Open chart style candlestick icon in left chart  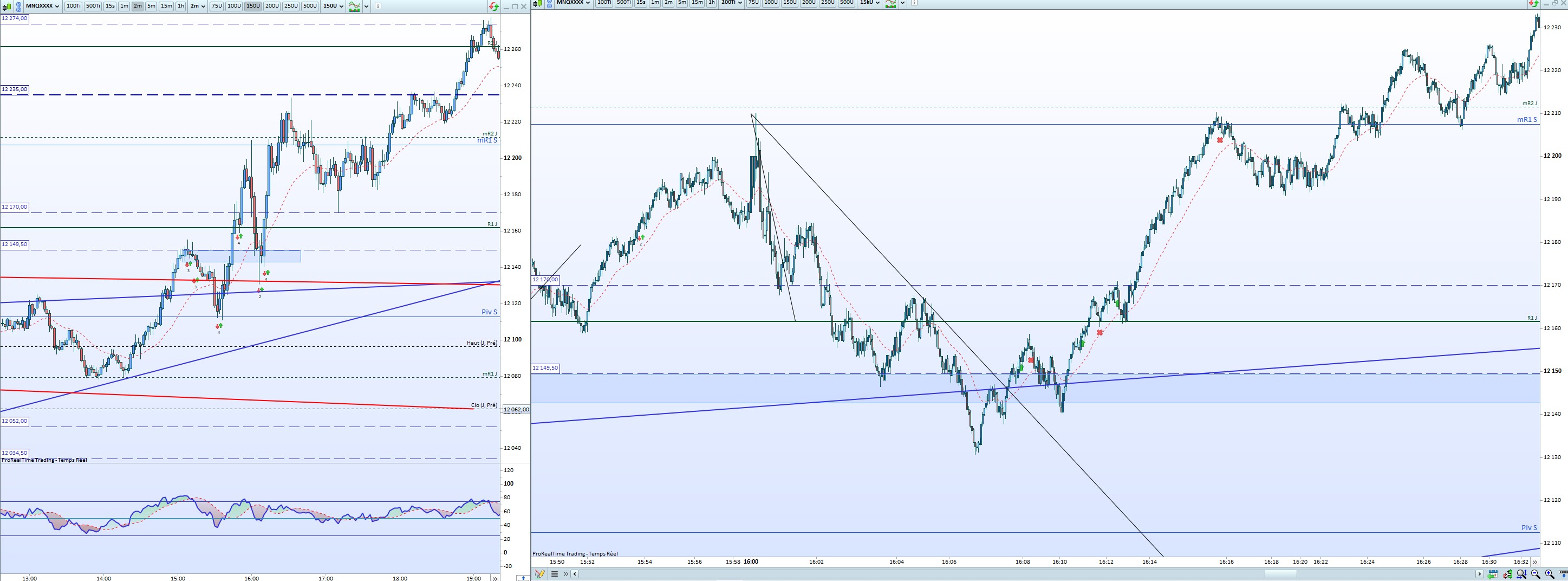[6, 6]
